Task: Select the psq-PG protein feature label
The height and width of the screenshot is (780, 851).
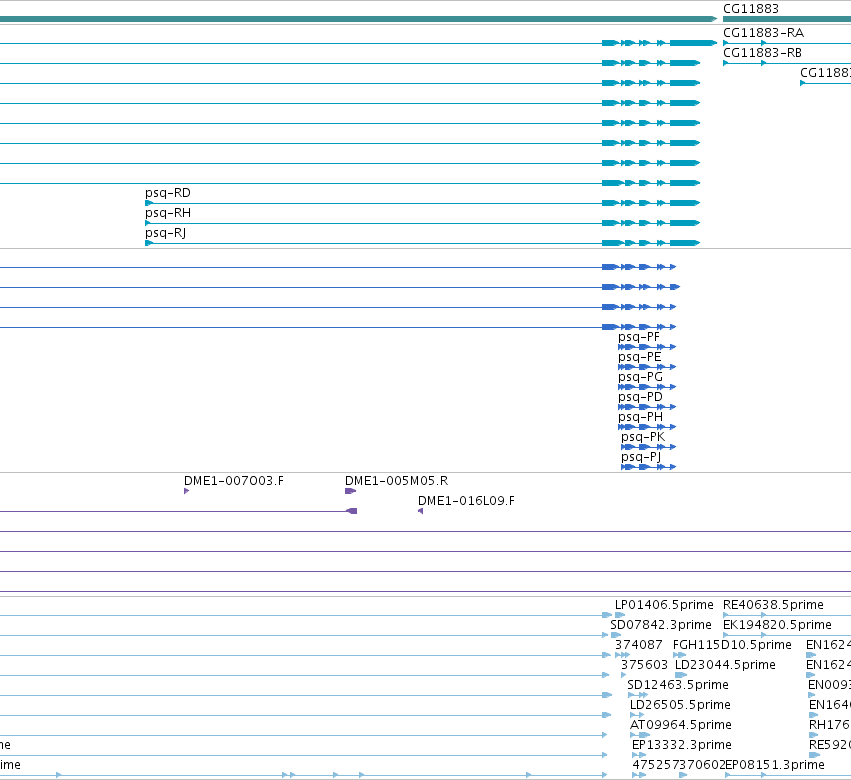Action: 640,377
